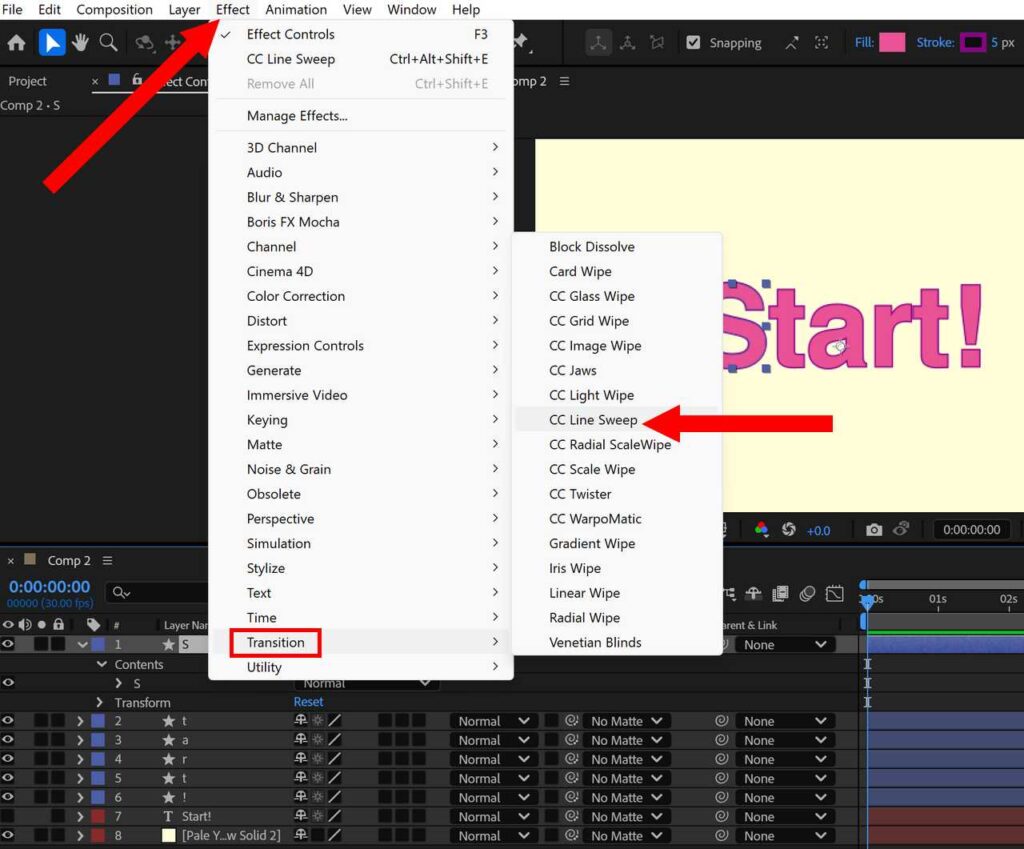This screenshot has width=1024, height=849.
Task: Open the Animation menu
Action: 296,10
